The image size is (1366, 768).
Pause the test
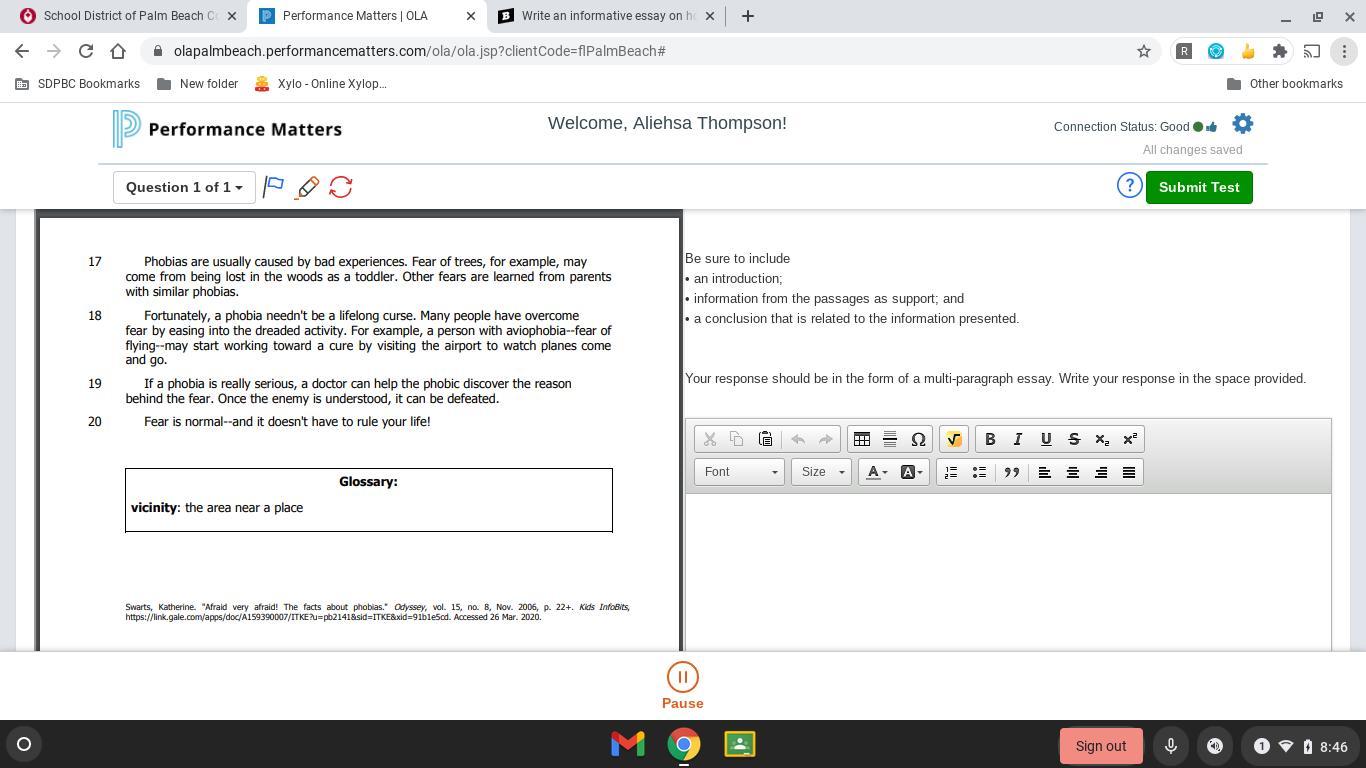[x=682, y=686]
